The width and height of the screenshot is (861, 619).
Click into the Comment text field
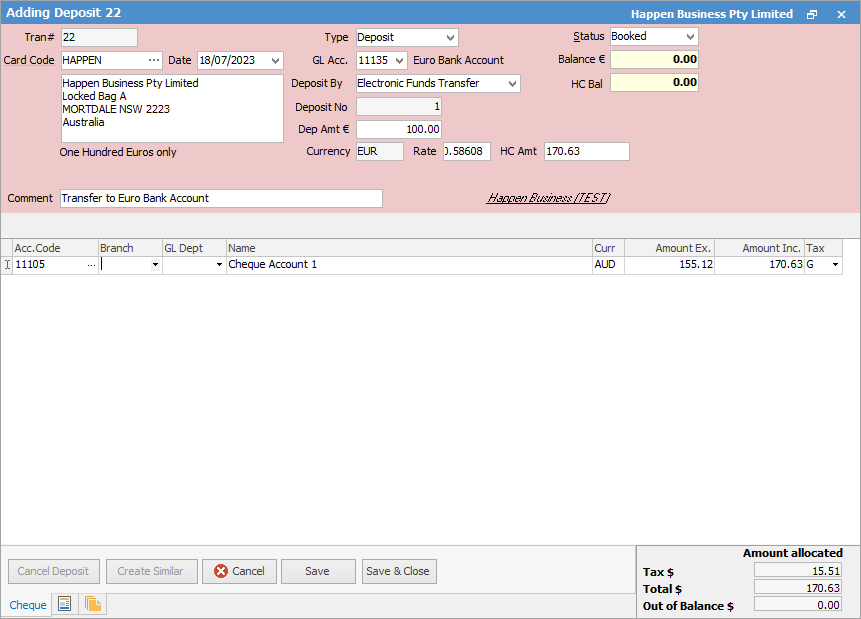pos(221,198)
